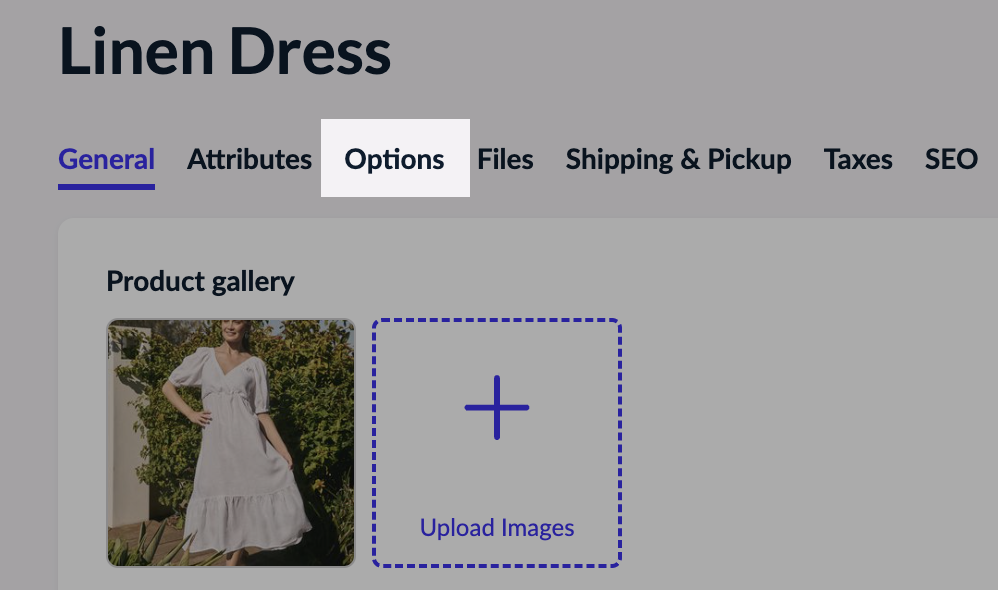Preview the white dress product image
The height and width of the screenshot is (590, 998).
coord(229,441)
